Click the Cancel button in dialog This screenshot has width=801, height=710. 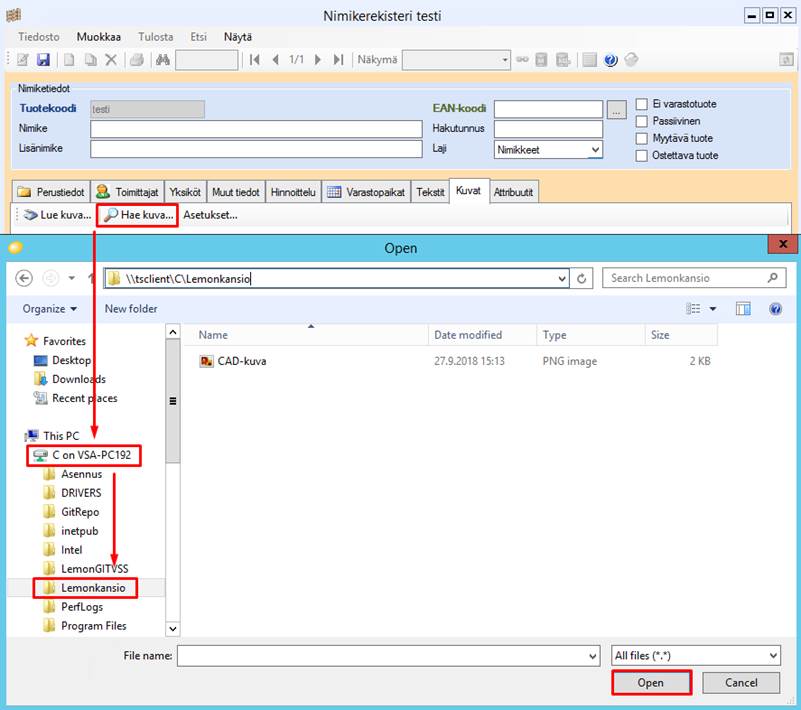point(741,683)
